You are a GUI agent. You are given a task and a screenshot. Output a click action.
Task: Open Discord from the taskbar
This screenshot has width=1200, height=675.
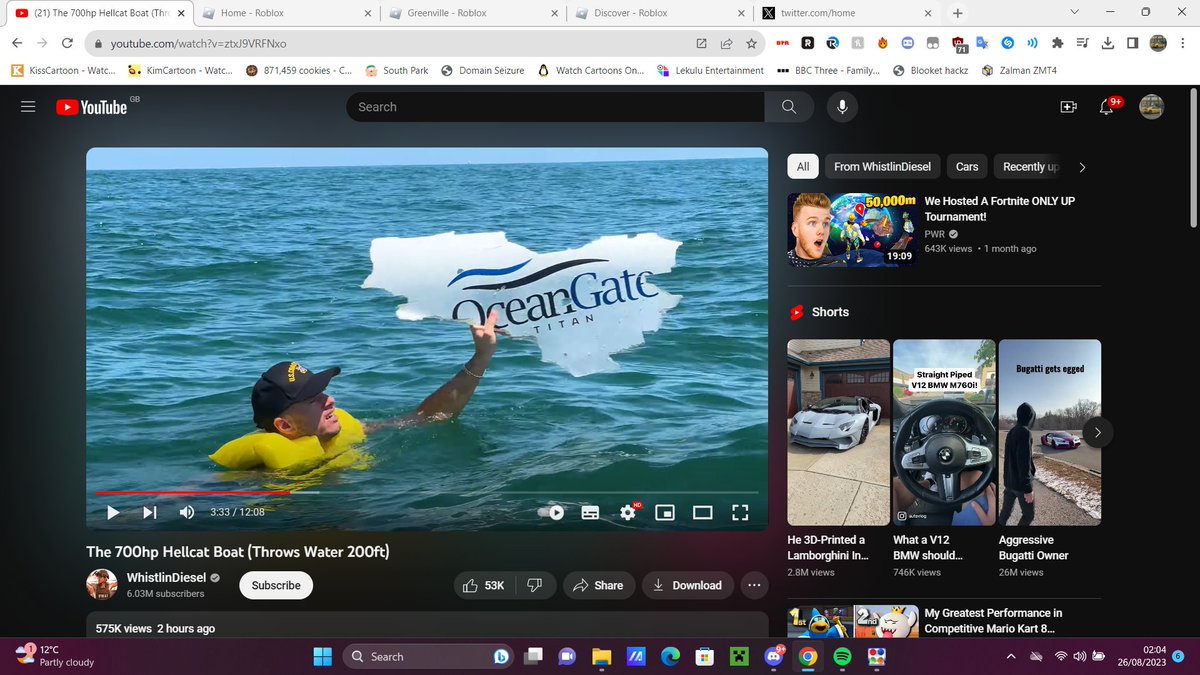point(773,656)
